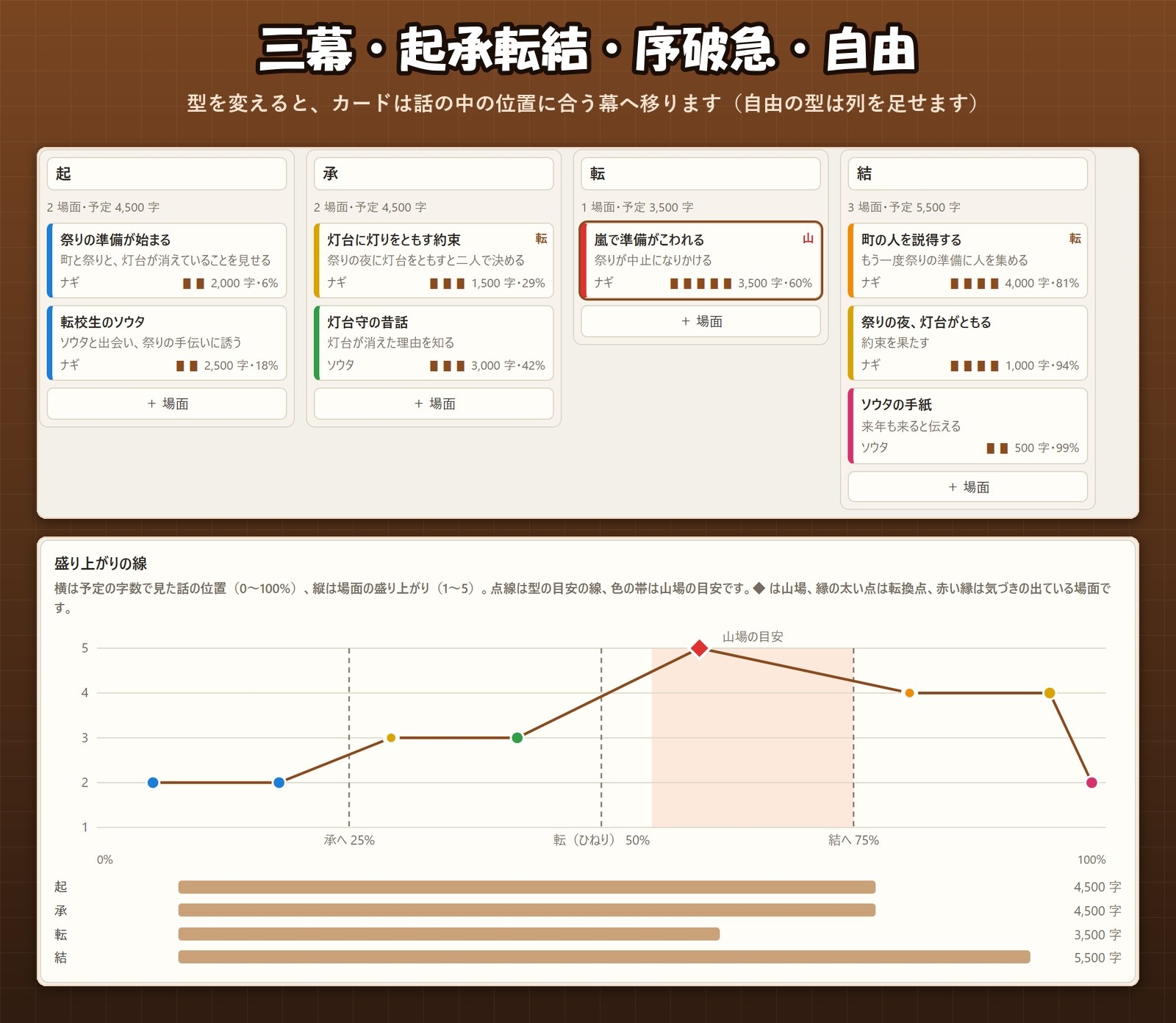Viewport: 1176px width, 1023px height.
Task: Click the pink point at the chart's end
Action: pos(1091,783)
